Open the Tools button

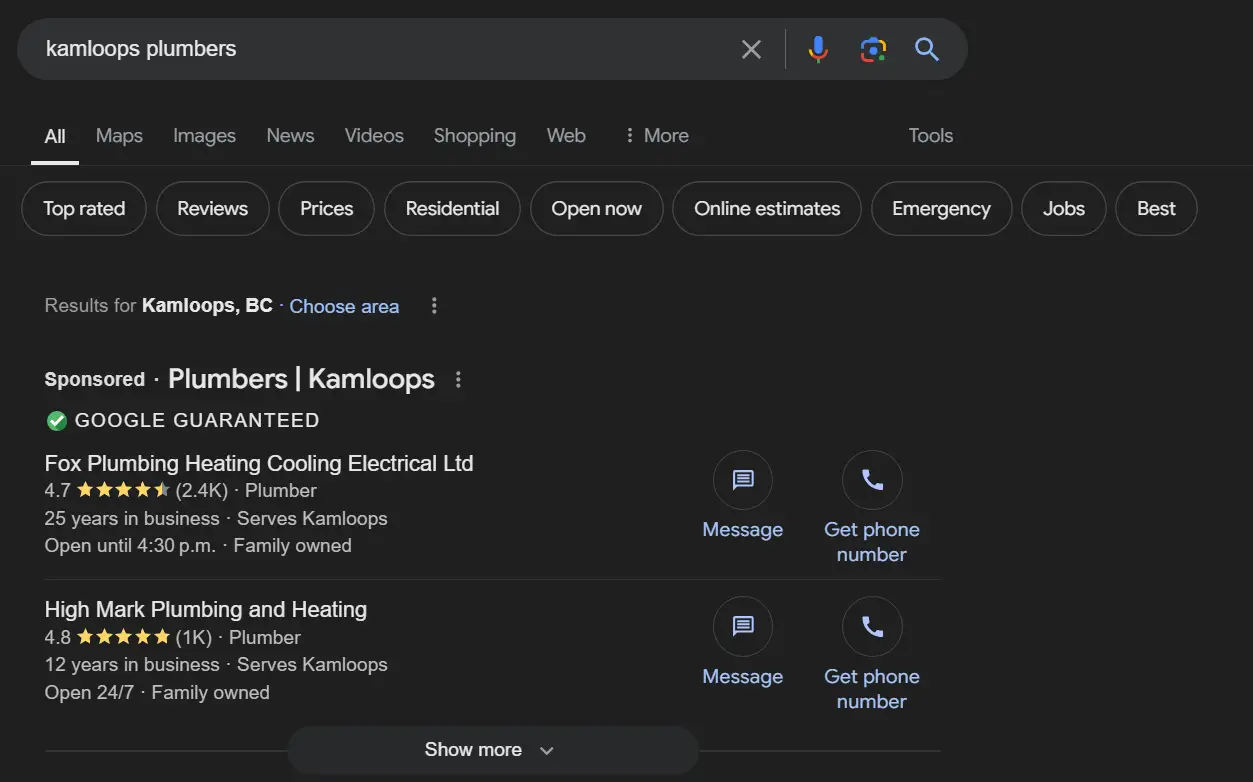(x=930, y=136)
